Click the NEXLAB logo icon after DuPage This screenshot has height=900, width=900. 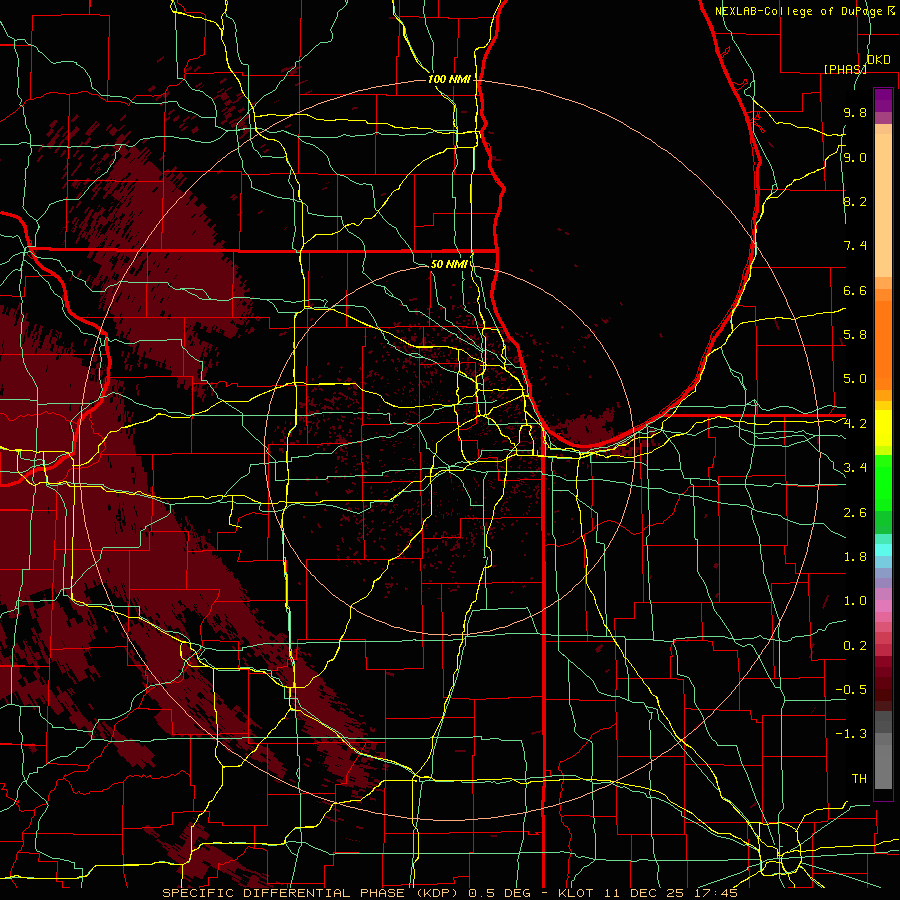(x=891, y=10)
